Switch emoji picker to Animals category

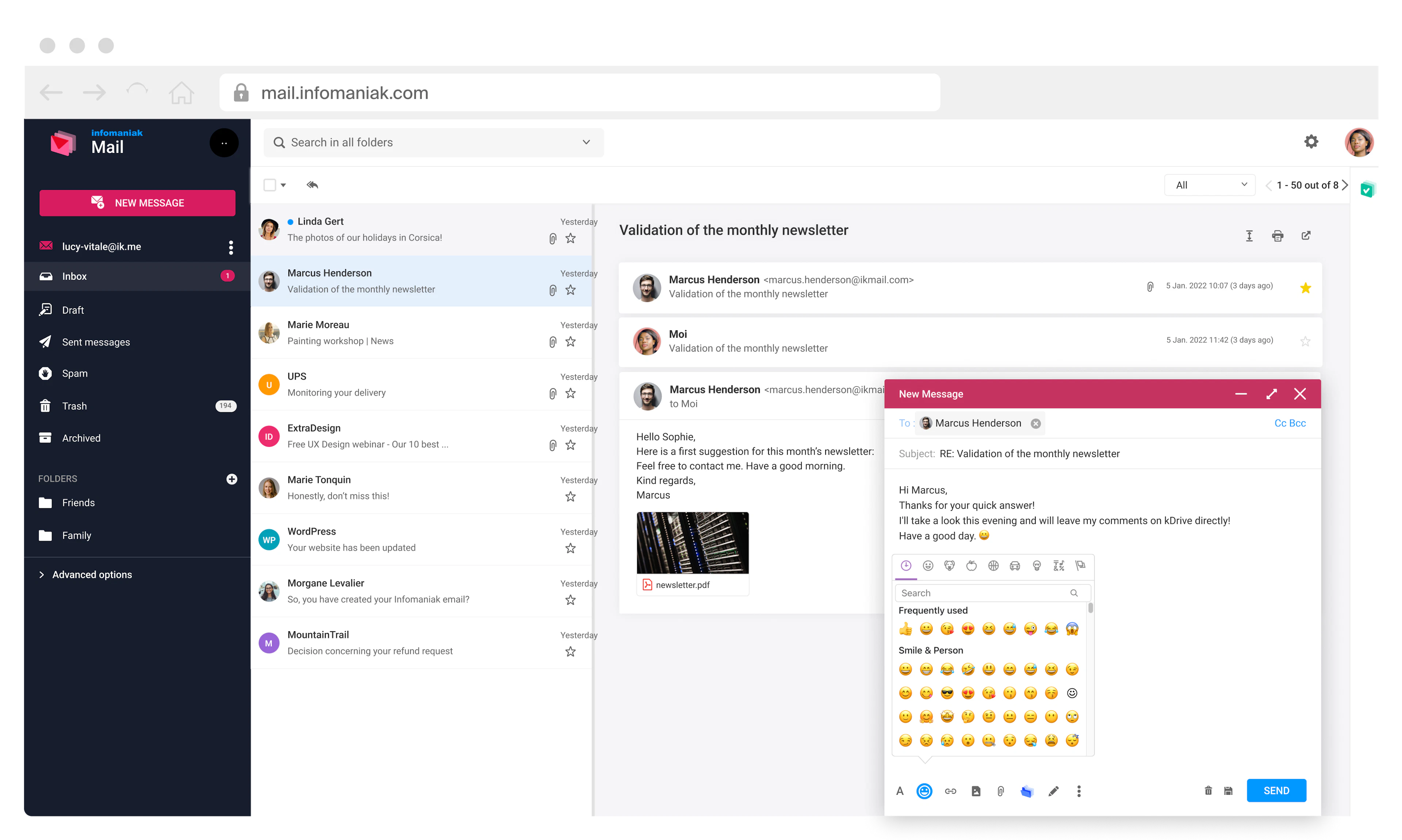tap(950, 565)
